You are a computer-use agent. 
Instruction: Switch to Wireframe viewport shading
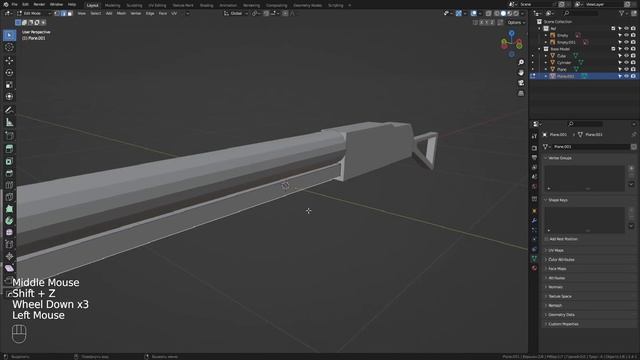[497, 13]
